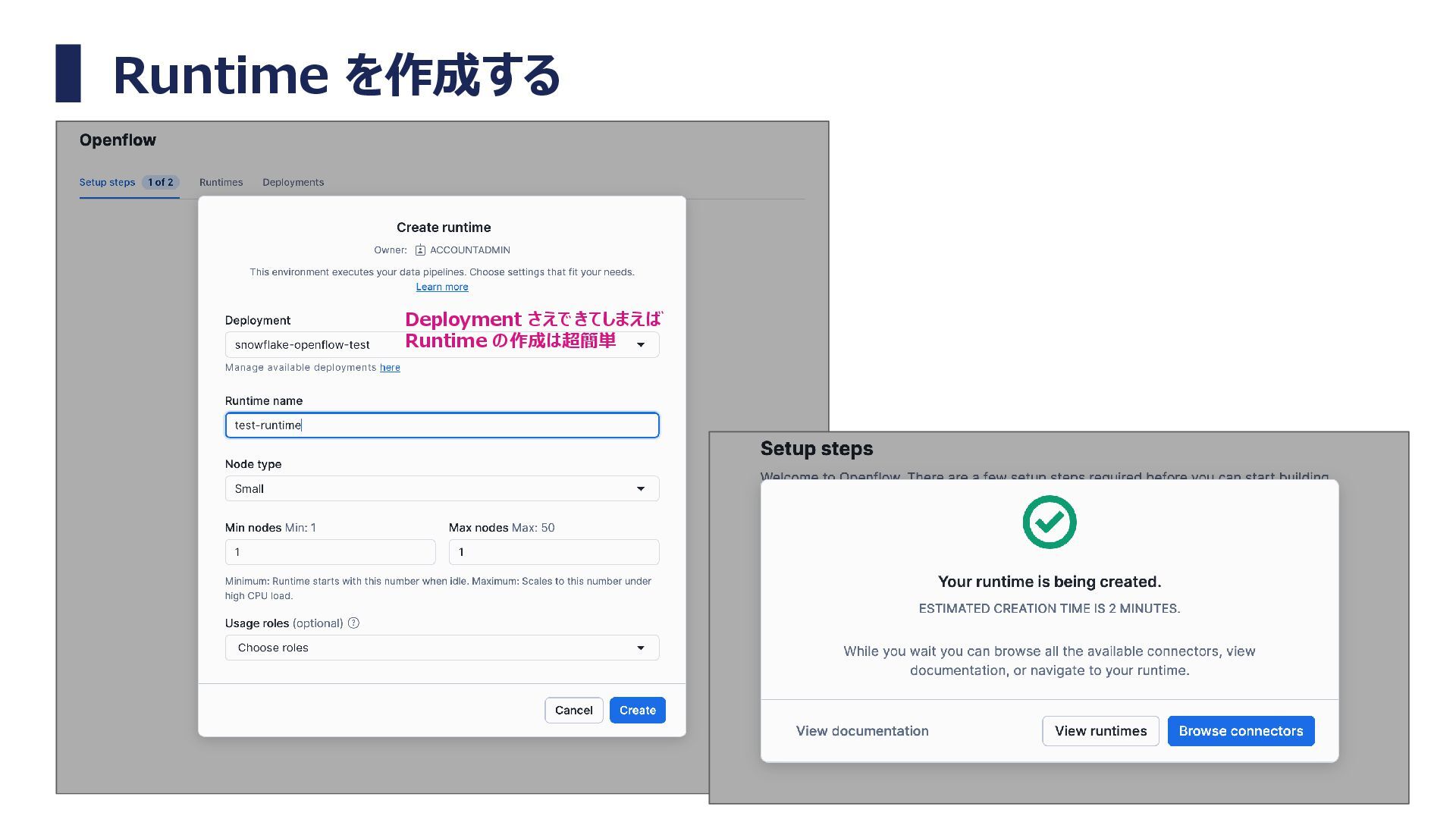
Task: Open the manage deployments here link
Action: pyautogui.click(x=390, y=368)
